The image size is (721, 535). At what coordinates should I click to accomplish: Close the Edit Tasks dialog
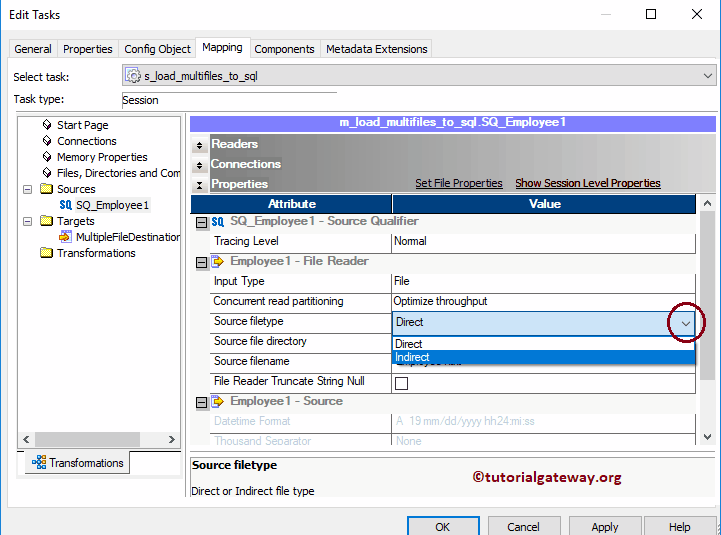pos(697,14)
